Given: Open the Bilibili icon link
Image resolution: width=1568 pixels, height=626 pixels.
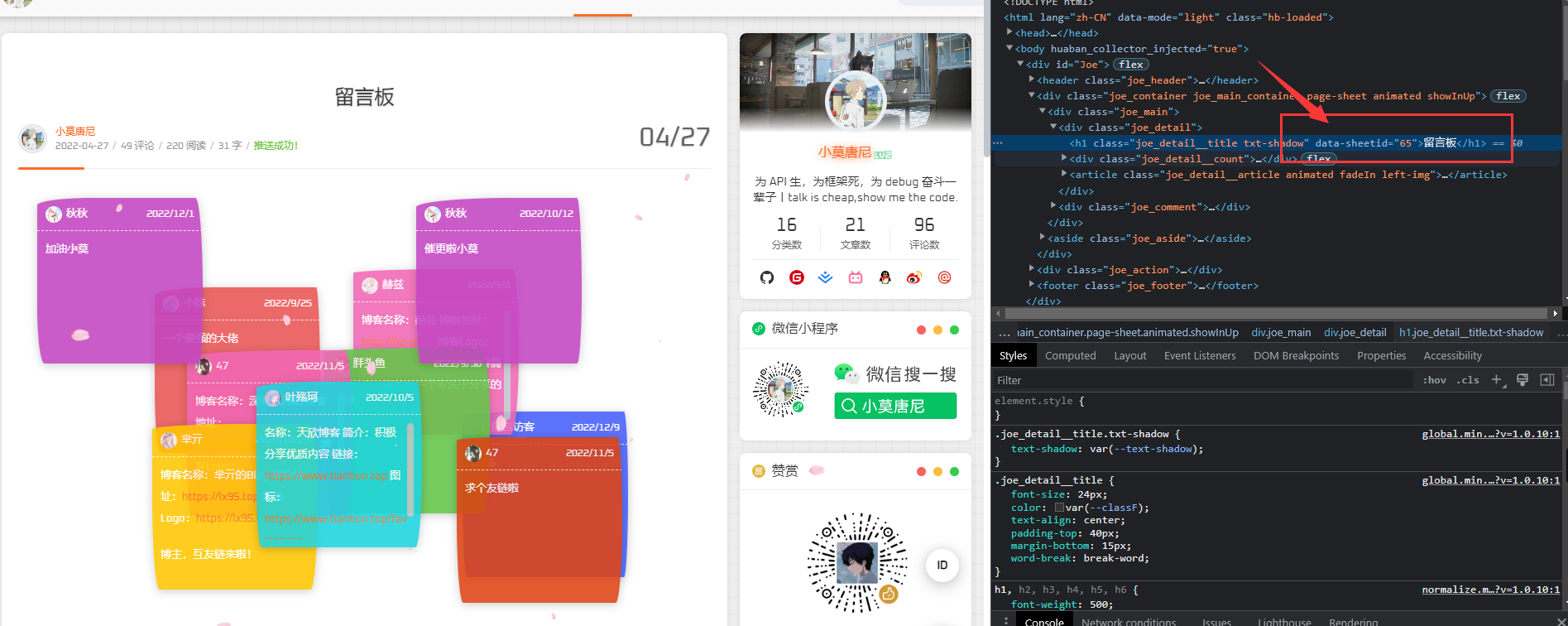Looking at the screenshot, I should (x=856, y=277).
